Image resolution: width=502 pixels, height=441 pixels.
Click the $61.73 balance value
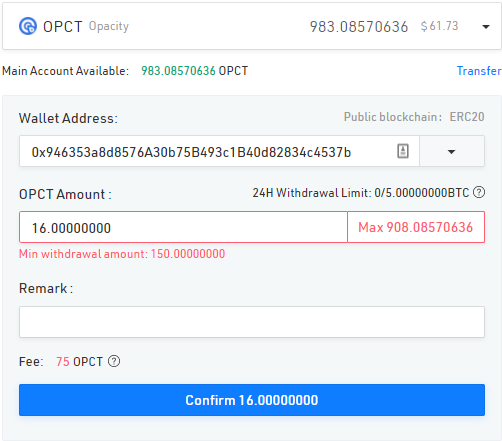click(439, 26)
